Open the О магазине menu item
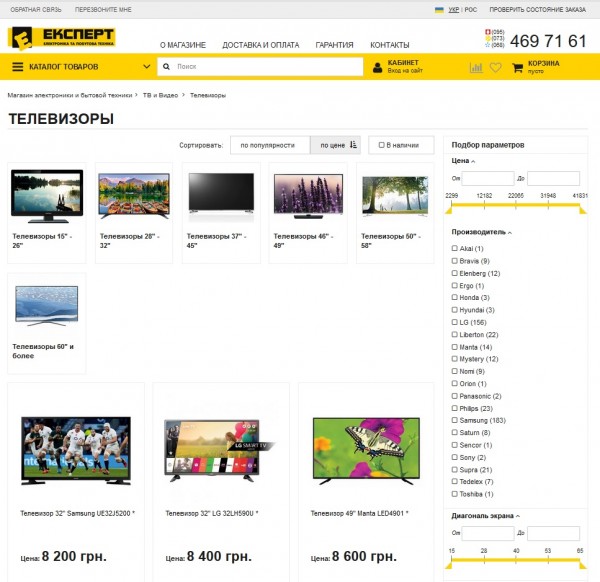 point(183,45)
